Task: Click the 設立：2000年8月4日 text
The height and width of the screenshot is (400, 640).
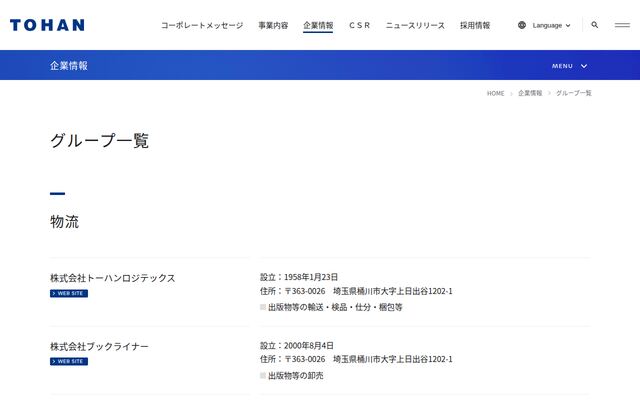Action: (297, 346)
